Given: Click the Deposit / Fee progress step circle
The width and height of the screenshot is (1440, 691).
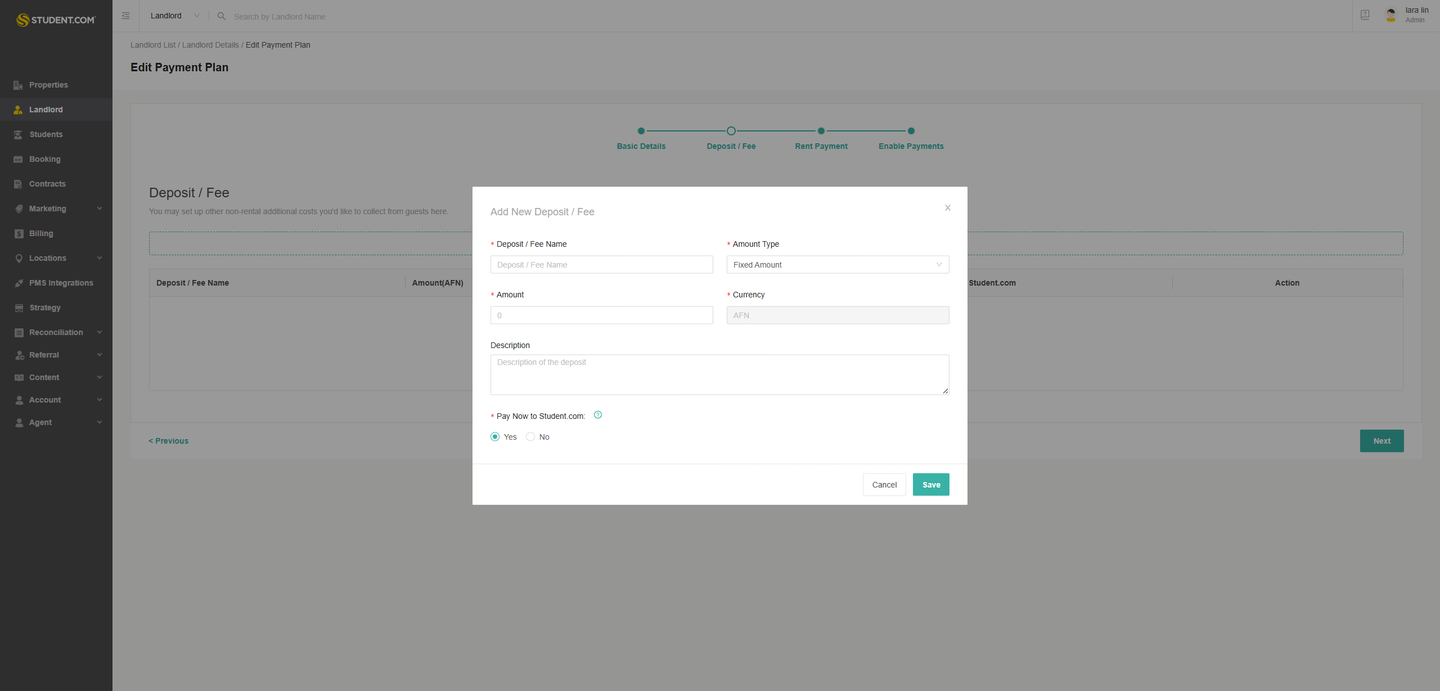Looking at the screenshot, I should pyautogui.click(x=730, y=131).
